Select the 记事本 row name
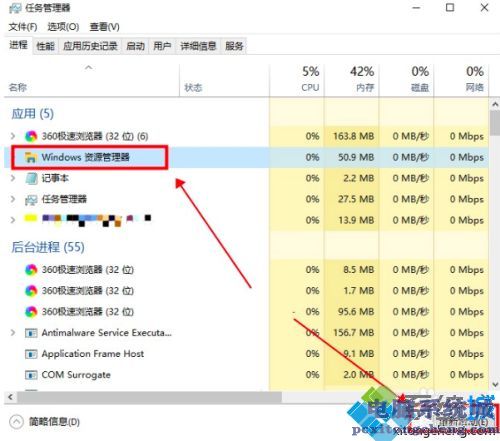The height and width of the screenshot is (441, 500). coord(55,178)
